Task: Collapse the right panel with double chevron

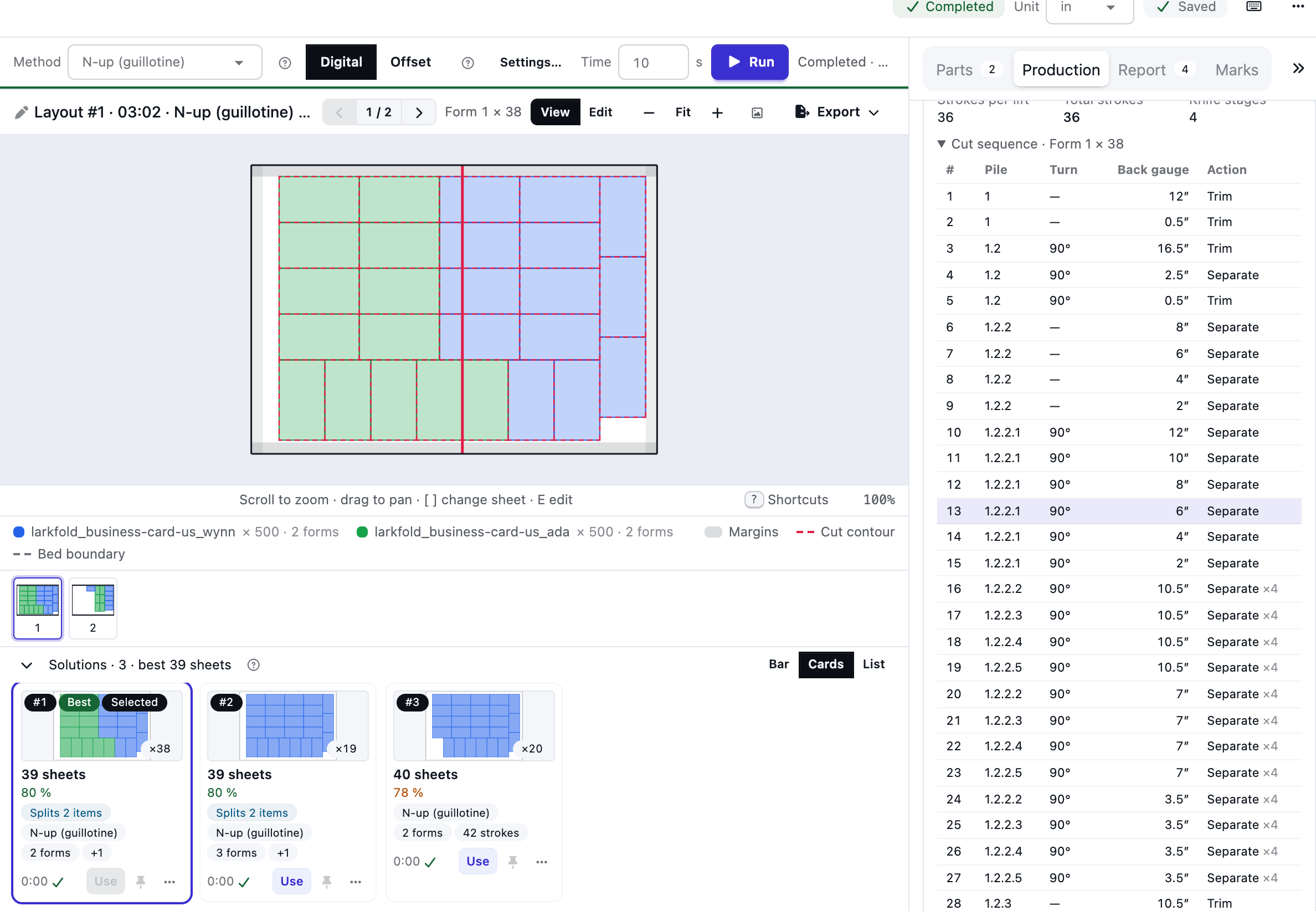Action: (1298, 69)
